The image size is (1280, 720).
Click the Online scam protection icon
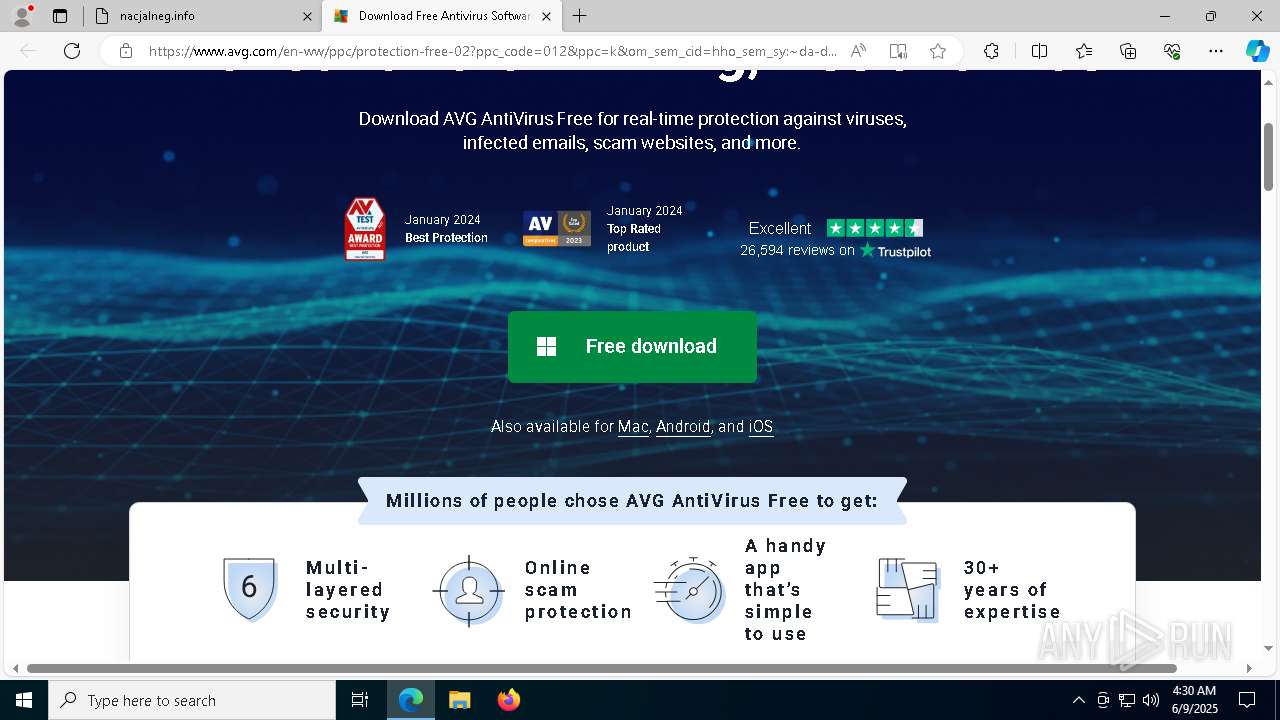[469, 591]
